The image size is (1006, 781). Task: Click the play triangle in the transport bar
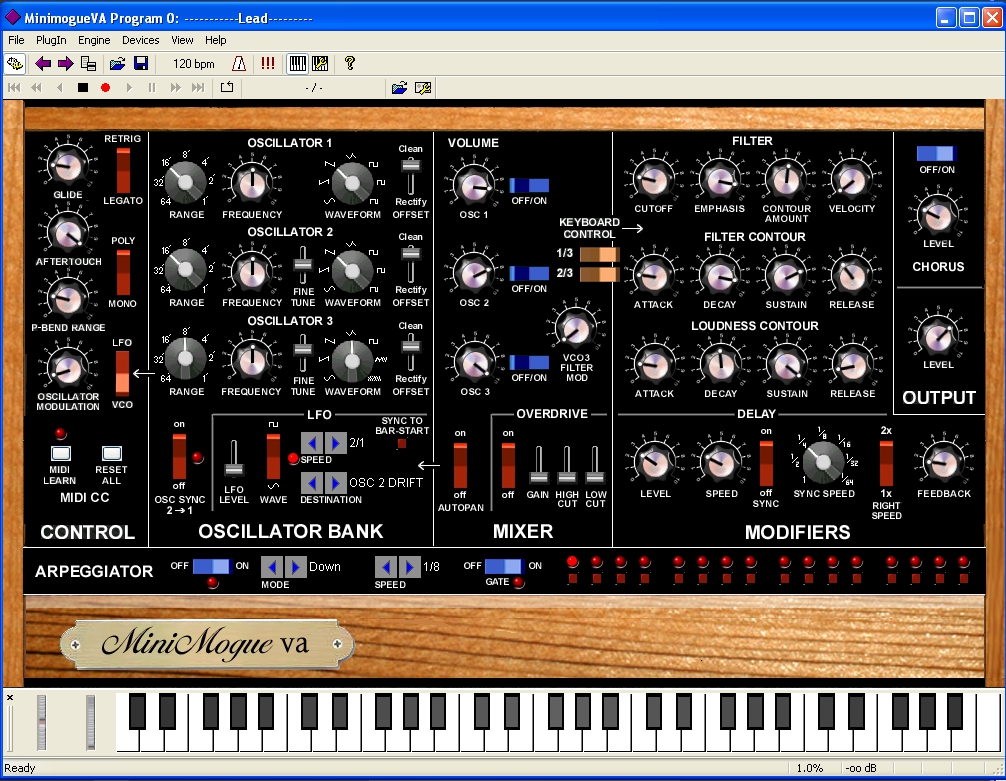click(x=129, y=87)
